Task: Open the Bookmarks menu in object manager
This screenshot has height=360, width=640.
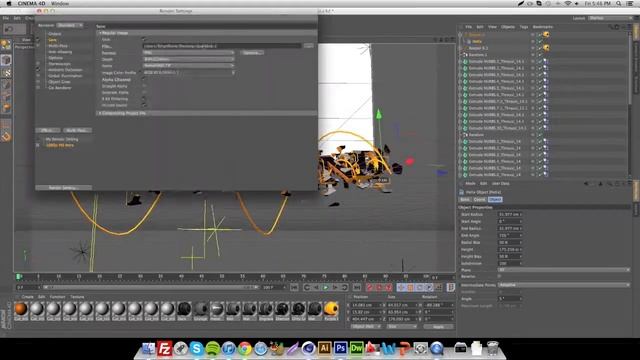Action: pyautogui.click(x=542, y=27)
